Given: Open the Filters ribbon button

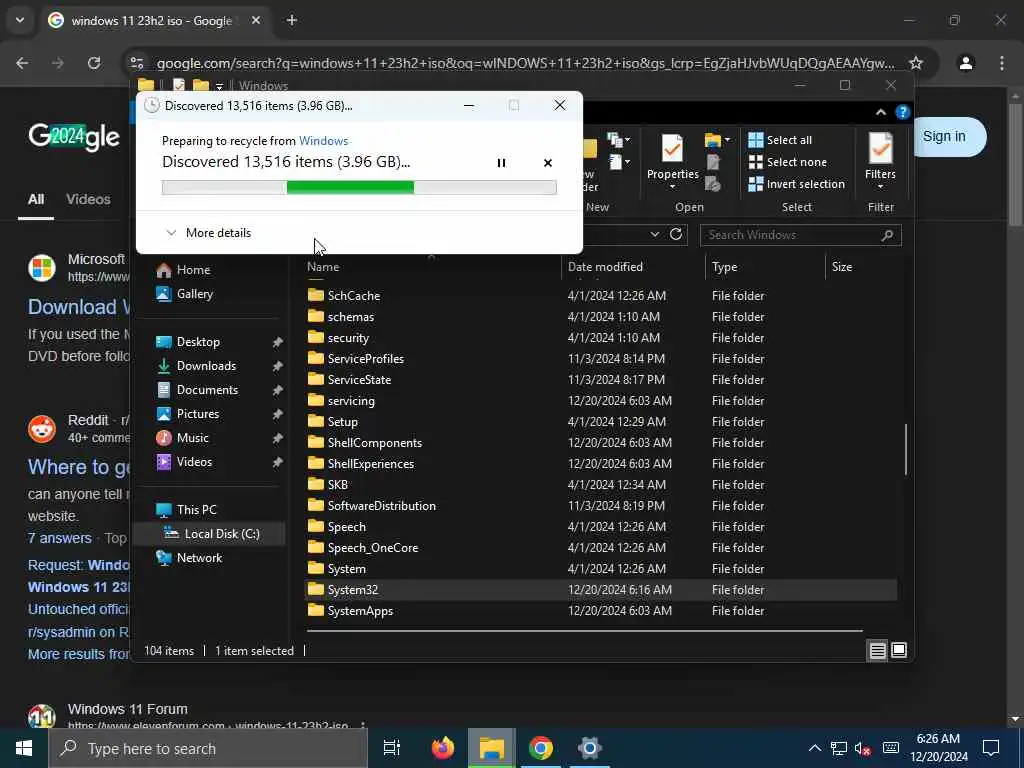Looking at the screenshot, I should pyautogui.click(x=880, y=162).
